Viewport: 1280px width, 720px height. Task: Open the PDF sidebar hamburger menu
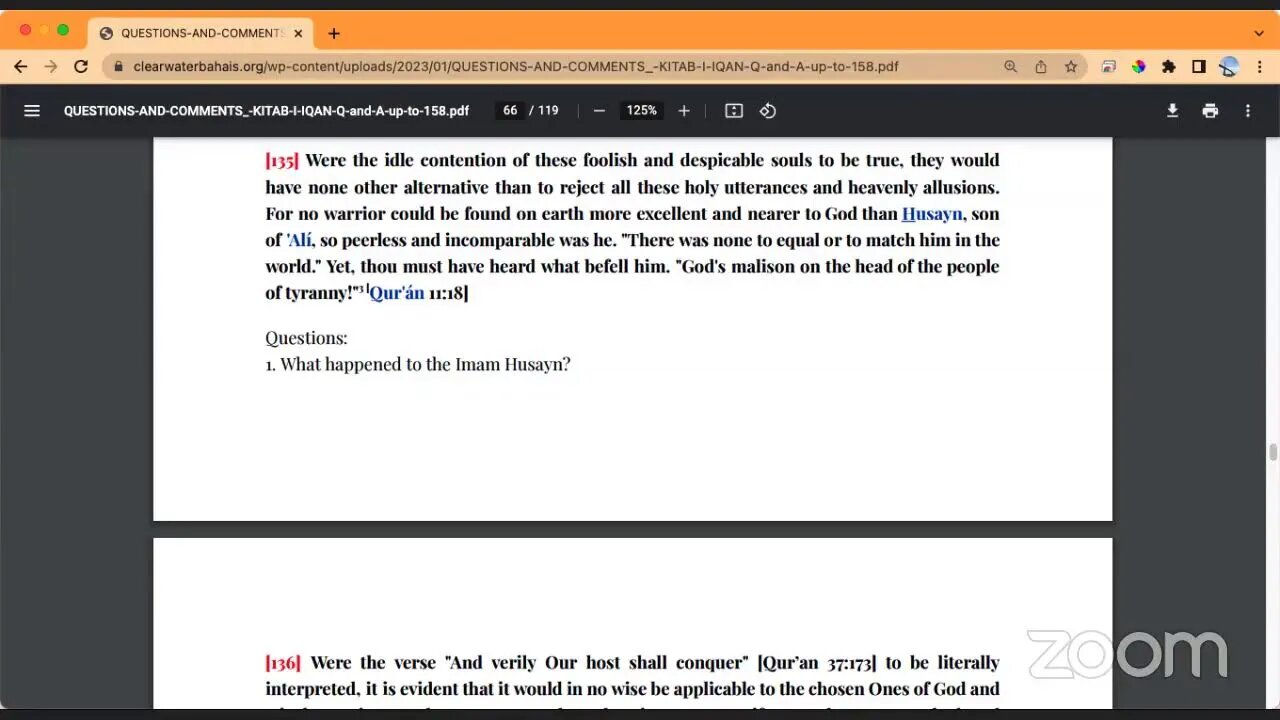[32, 111]
